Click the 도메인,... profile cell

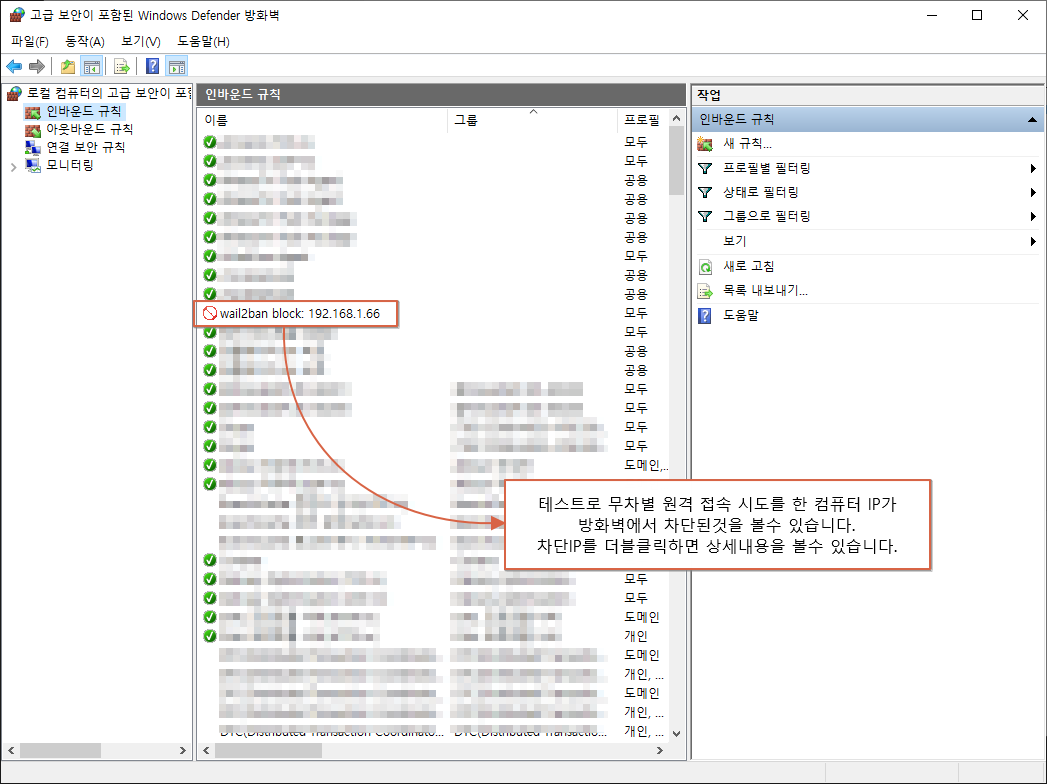click(x=646, y=465)
